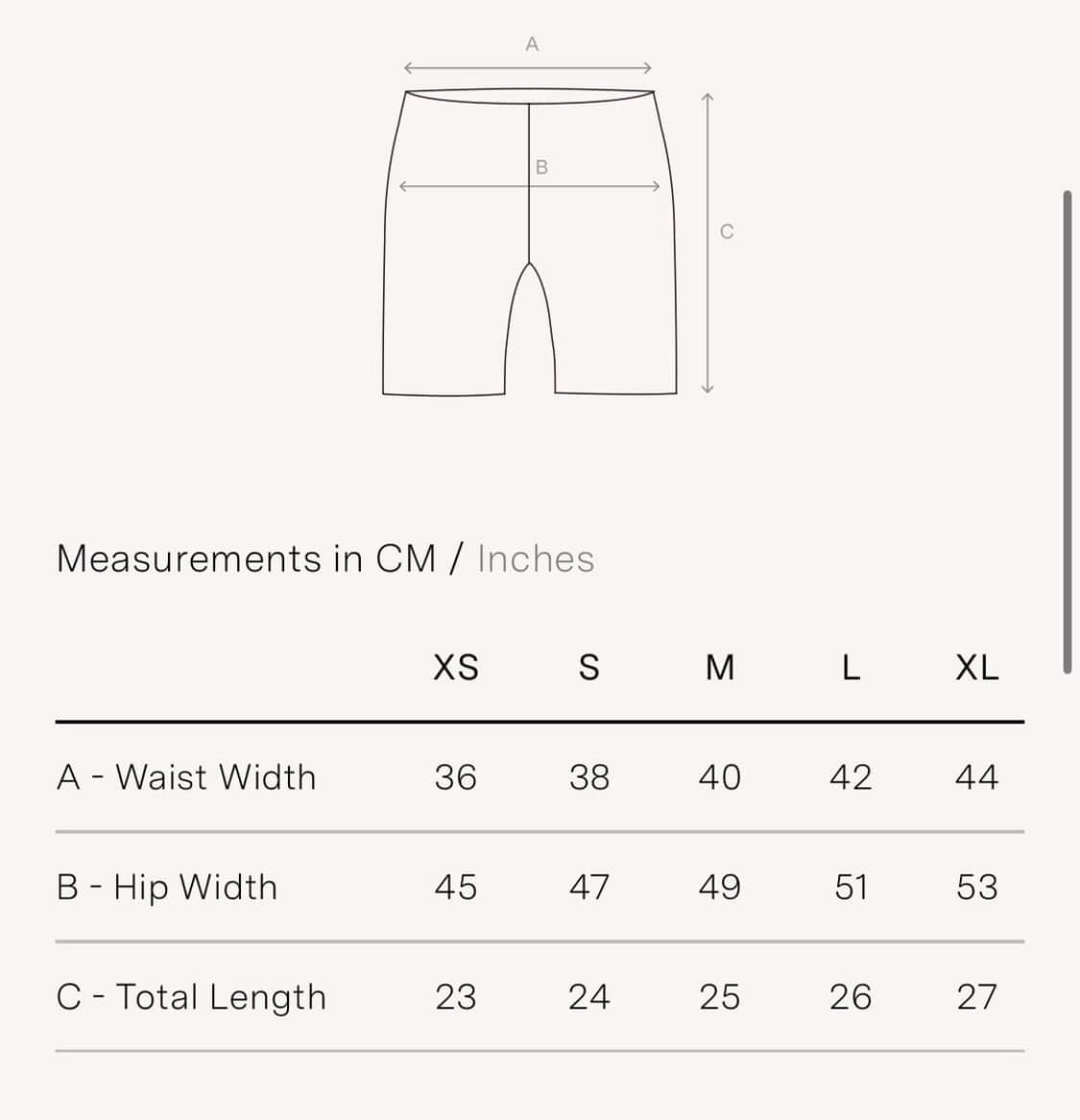
Task: Click the shorts size diagram
Action: tap(529, 242)
